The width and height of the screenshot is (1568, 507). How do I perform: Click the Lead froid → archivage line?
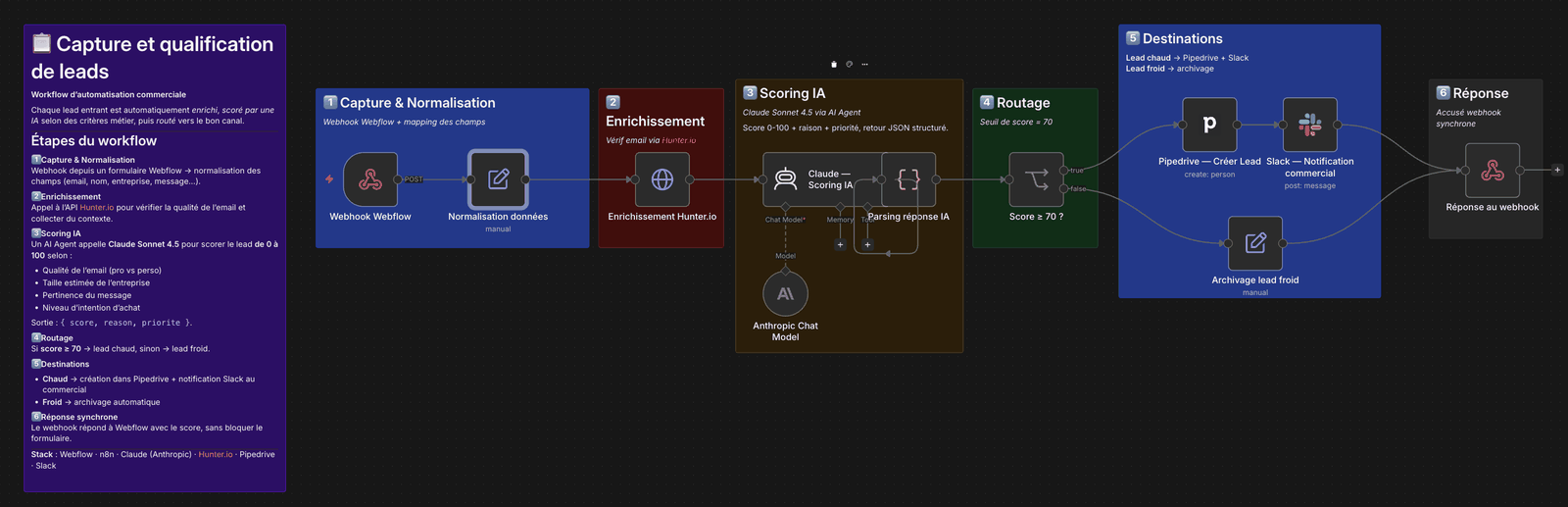point(1170,69)
